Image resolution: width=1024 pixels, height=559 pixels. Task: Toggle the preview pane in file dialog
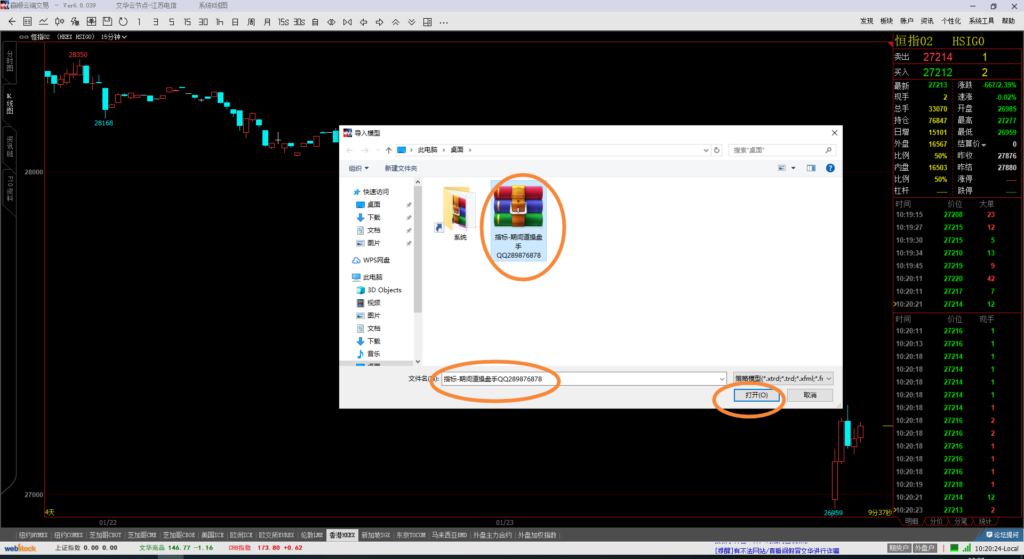tap(811, 168)
